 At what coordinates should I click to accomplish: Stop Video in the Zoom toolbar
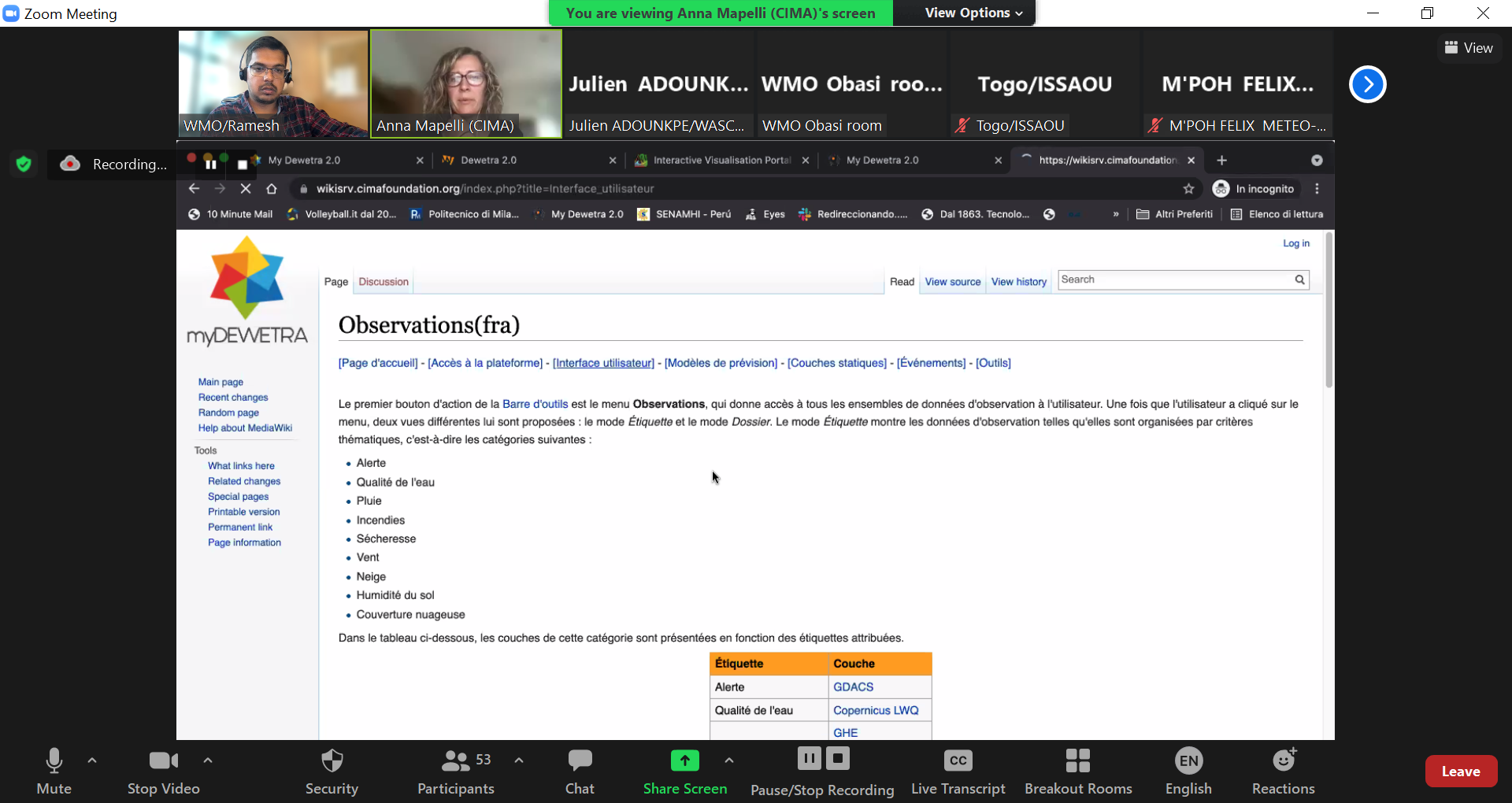tap(164, 772)
